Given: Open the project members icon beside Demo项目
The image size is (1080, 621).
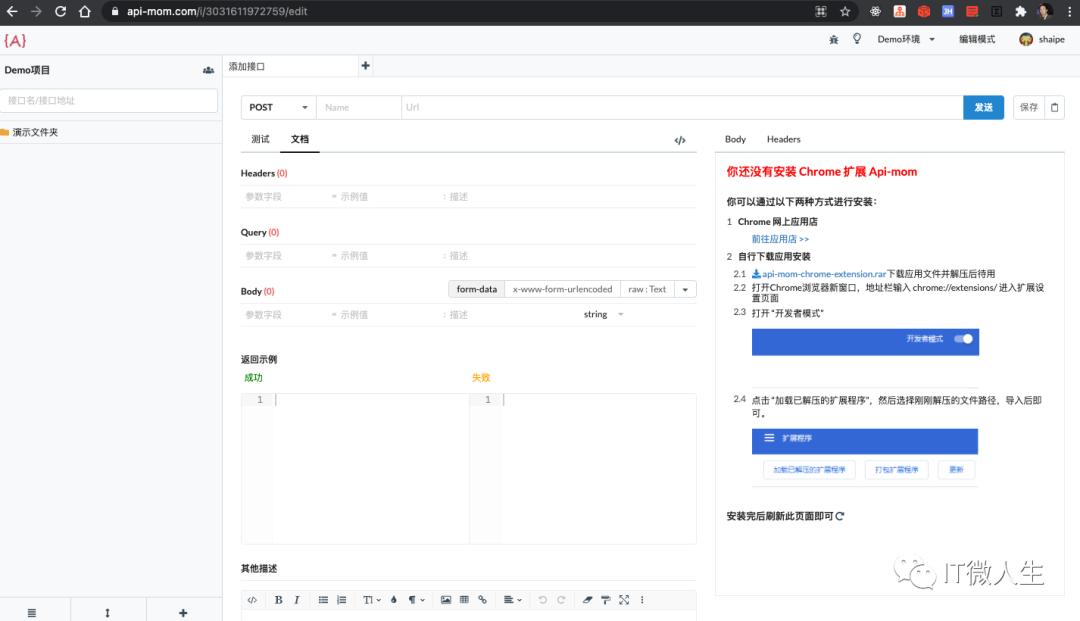Looking at the screenshot, I should 208,70.
